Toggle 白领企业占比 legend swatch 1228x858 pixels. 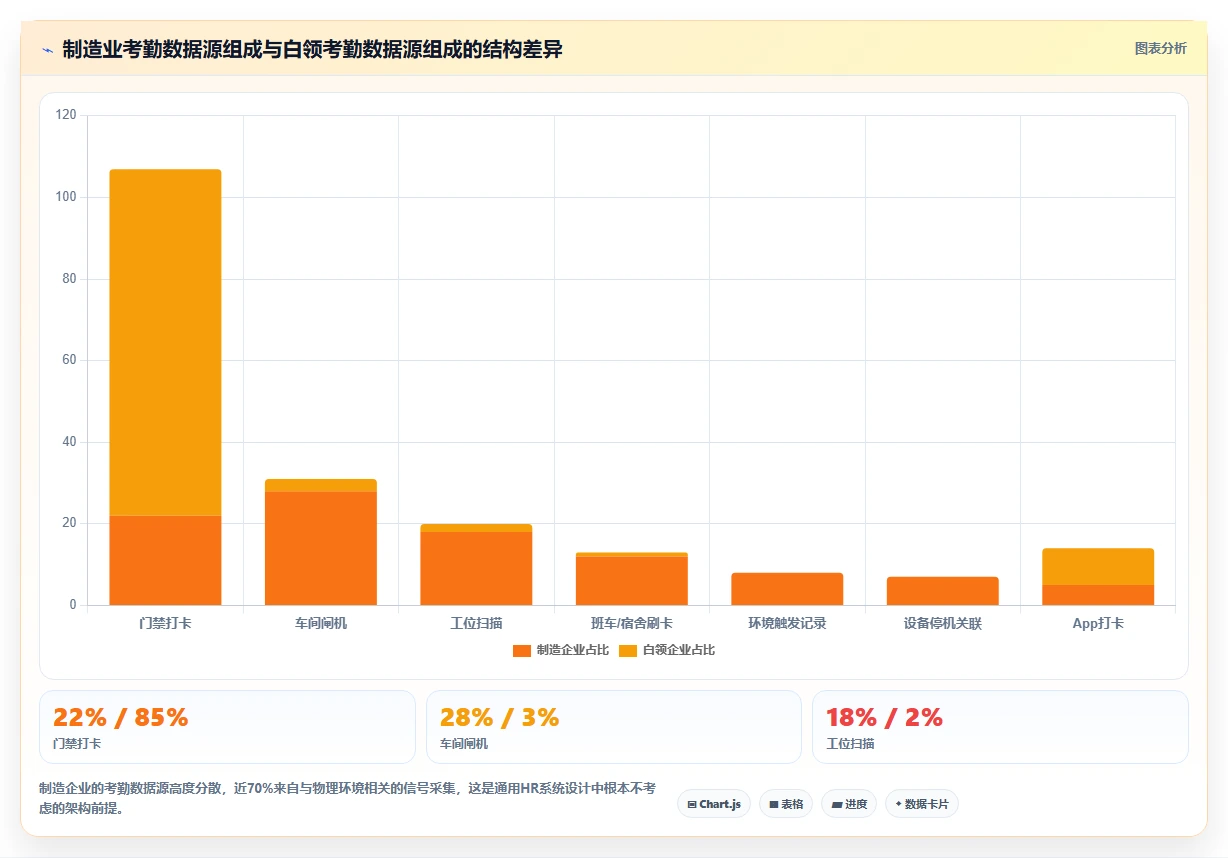pyautogui.click(x=627, y=650)
